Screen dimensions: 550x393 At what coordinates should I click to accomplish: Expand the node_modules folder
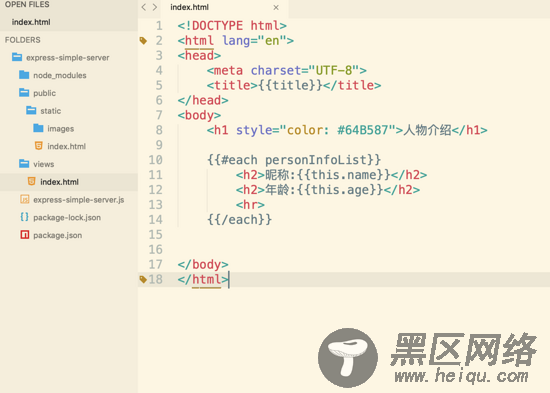60,75
